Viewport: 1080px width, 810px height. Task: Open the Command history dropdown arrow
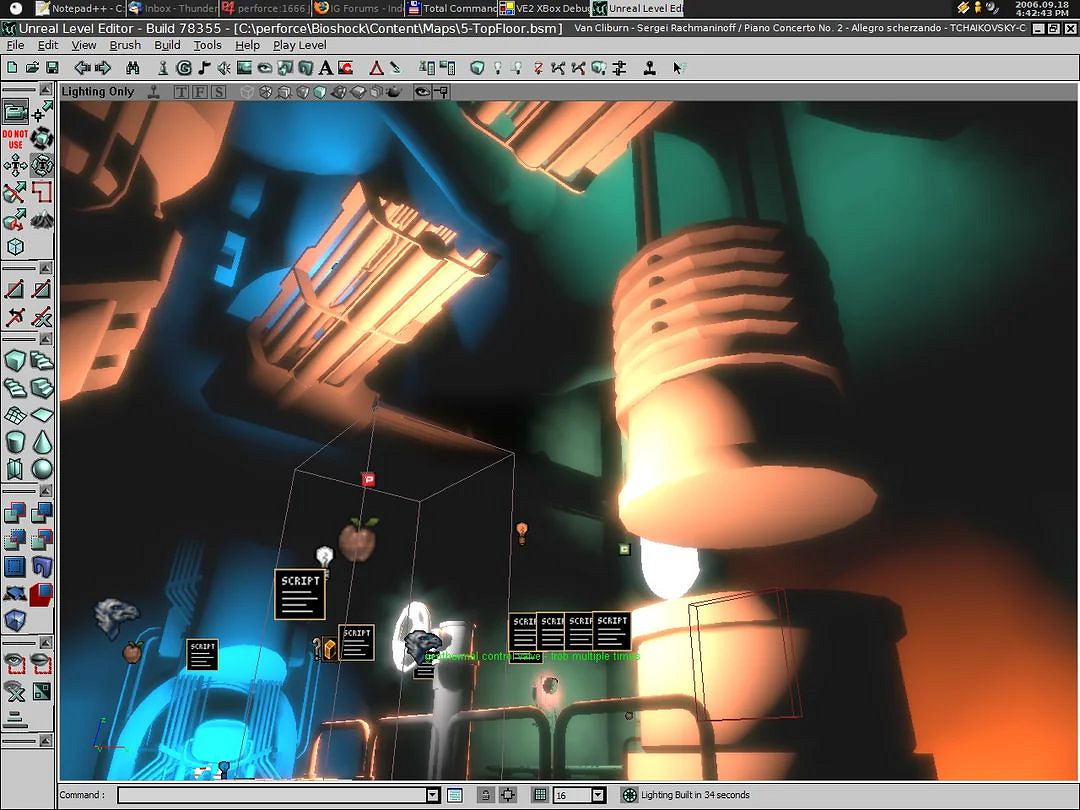pos(433,795)
